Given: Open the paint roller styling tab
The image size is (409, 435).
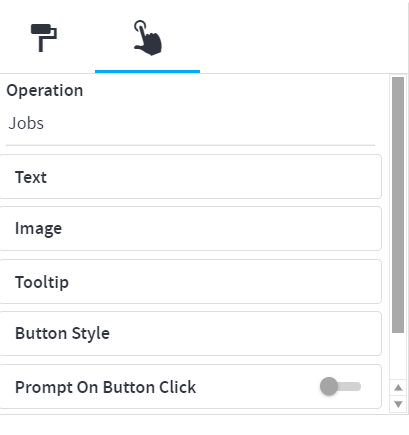Looking at the screenshot, I should pyautogui.click(x=44, y=38).
